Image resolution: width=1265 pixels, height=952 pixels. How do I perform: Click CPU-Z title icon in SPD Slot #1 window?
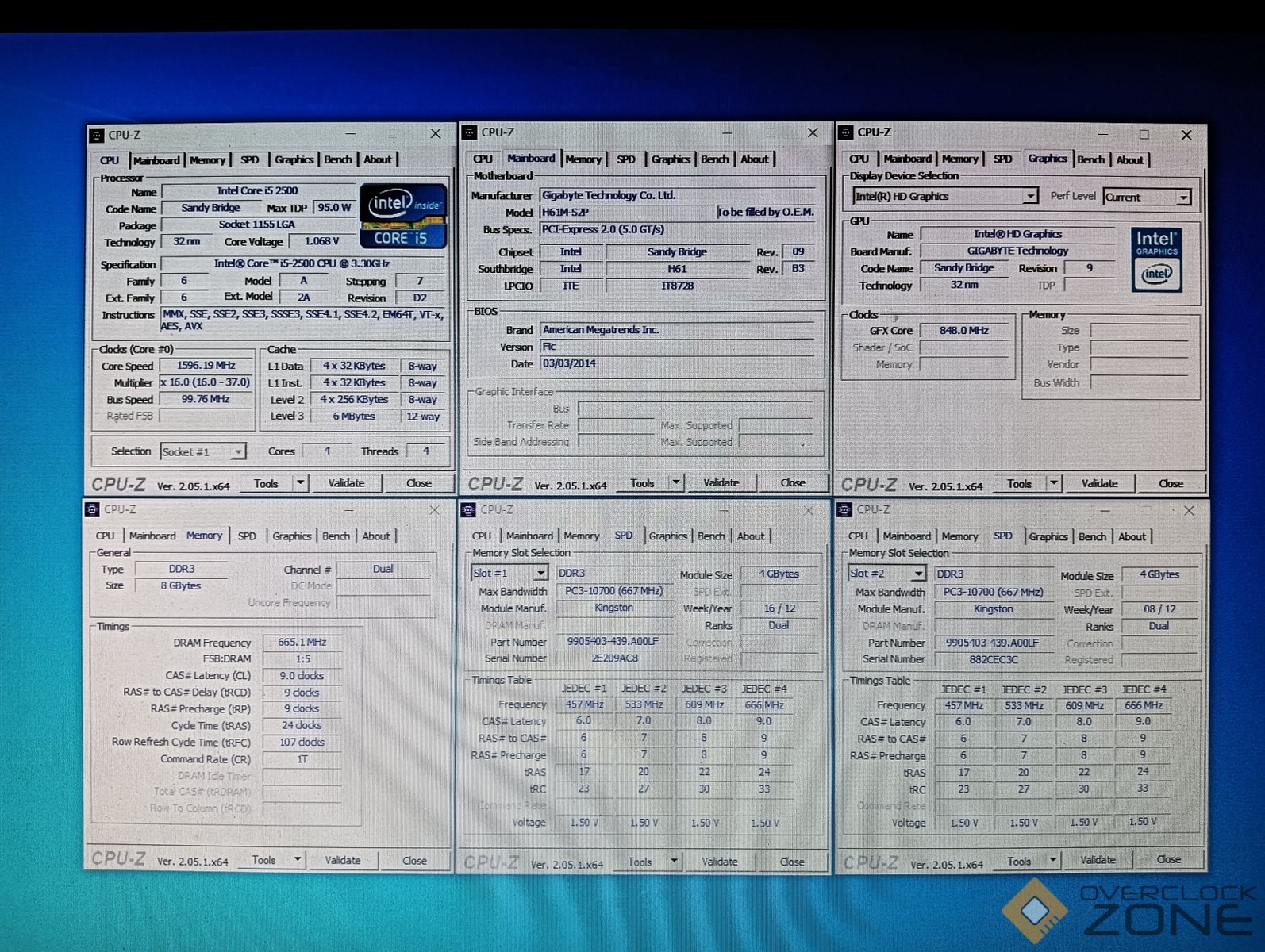[468, 509]
